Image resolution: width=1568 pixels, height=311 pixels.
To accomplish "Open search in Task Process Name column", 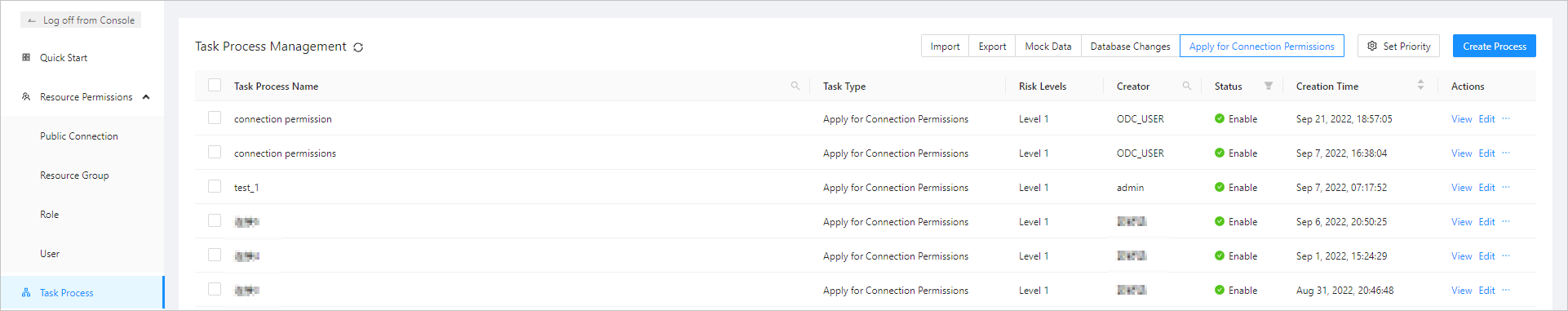I will coord(795,86).
